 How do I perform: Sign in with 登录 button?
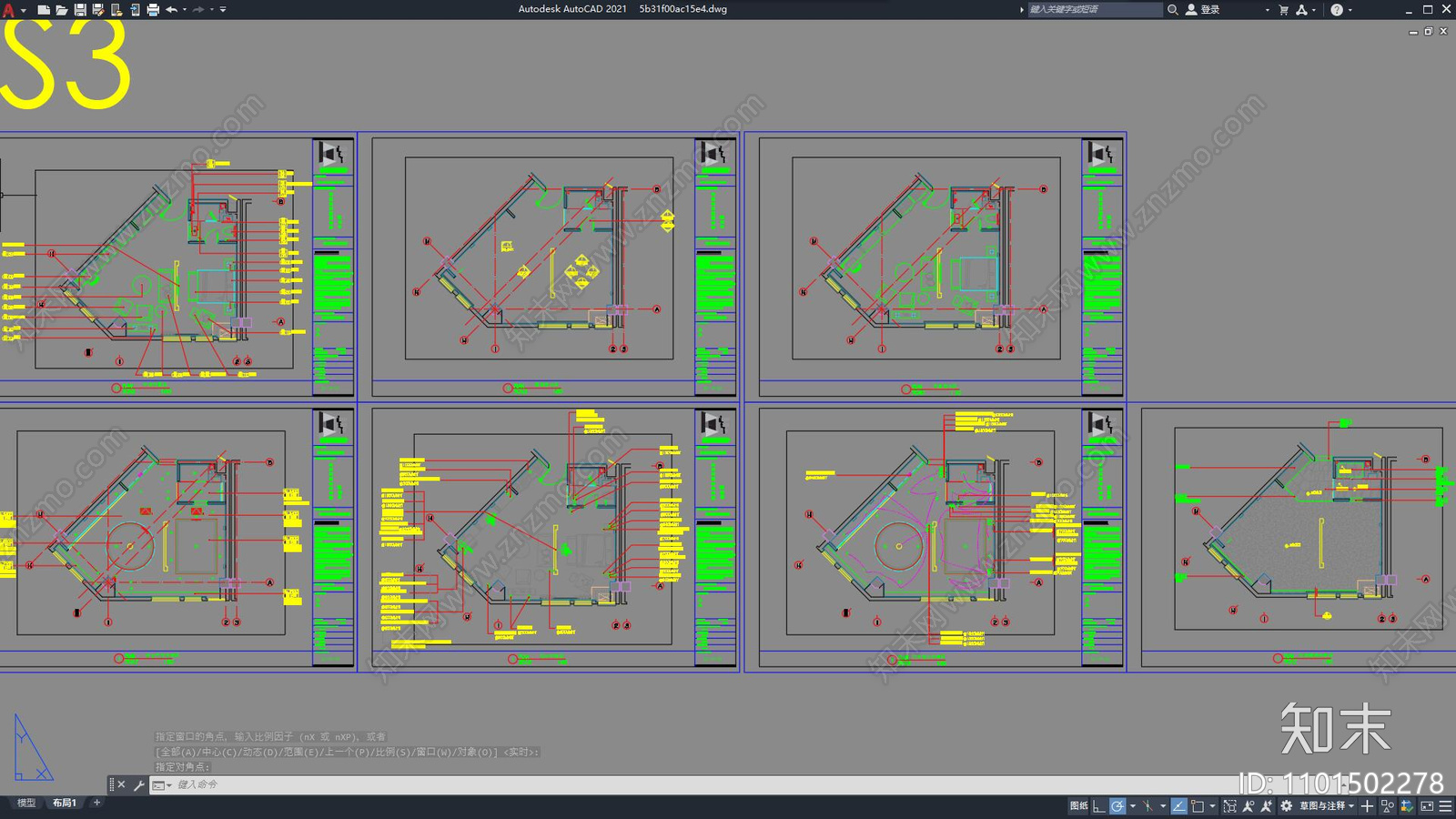pos(1202,9)
